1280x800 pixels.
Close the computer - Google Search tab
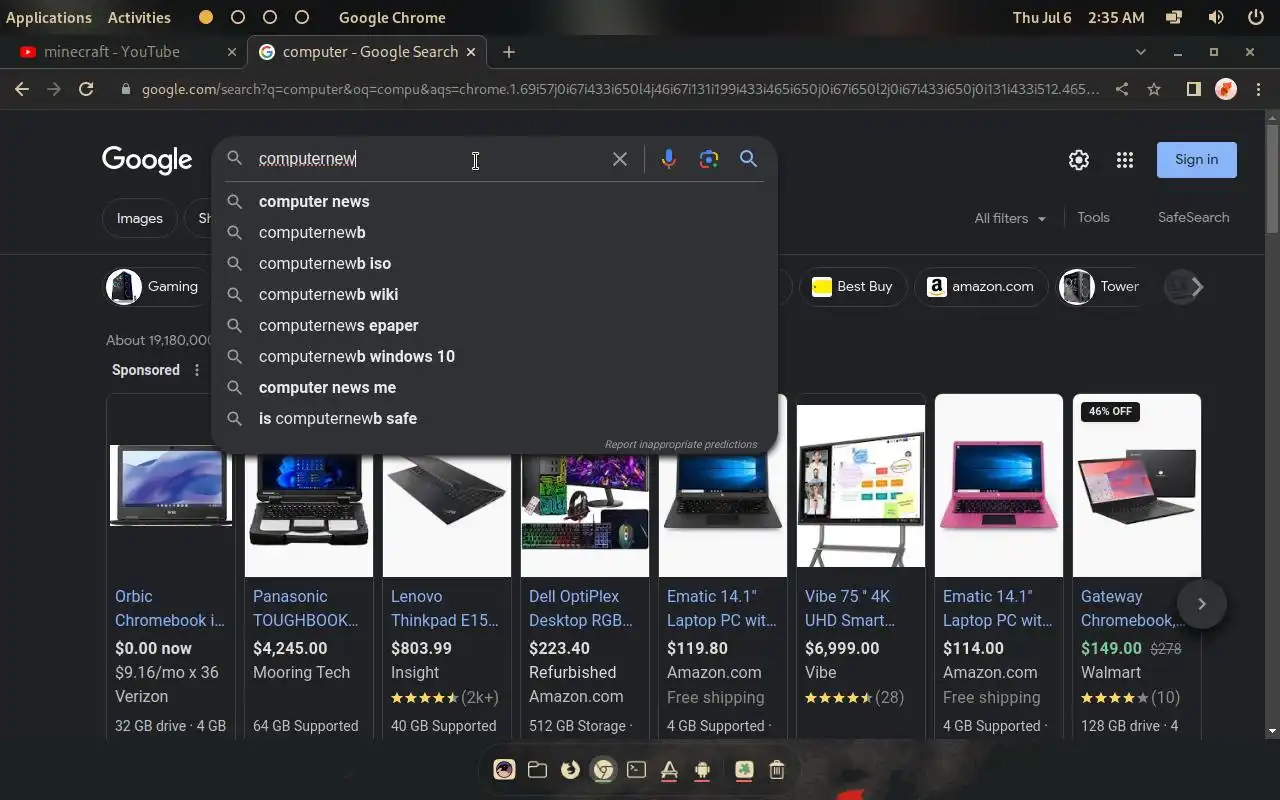click(x=471, y=52)
